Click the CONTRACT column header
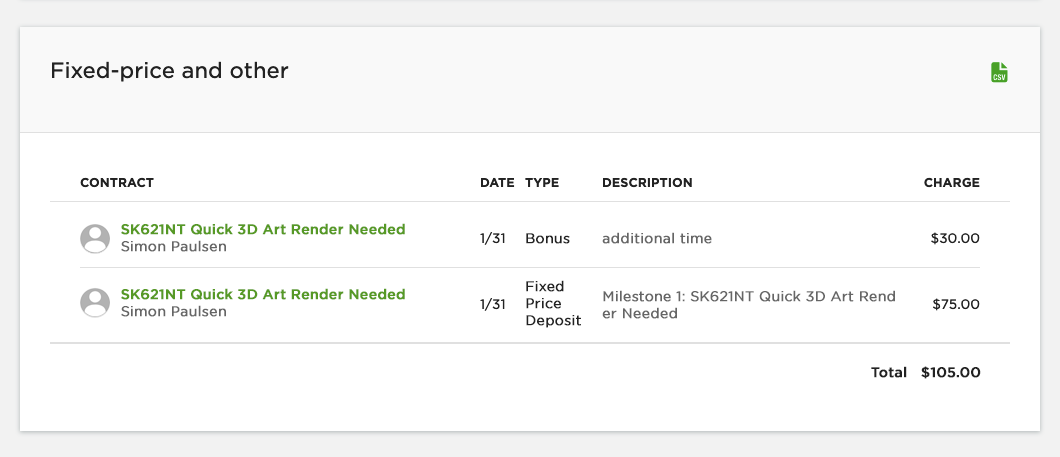The height and width of the screenshot is (457, 1060). click(x=117, y=183)
